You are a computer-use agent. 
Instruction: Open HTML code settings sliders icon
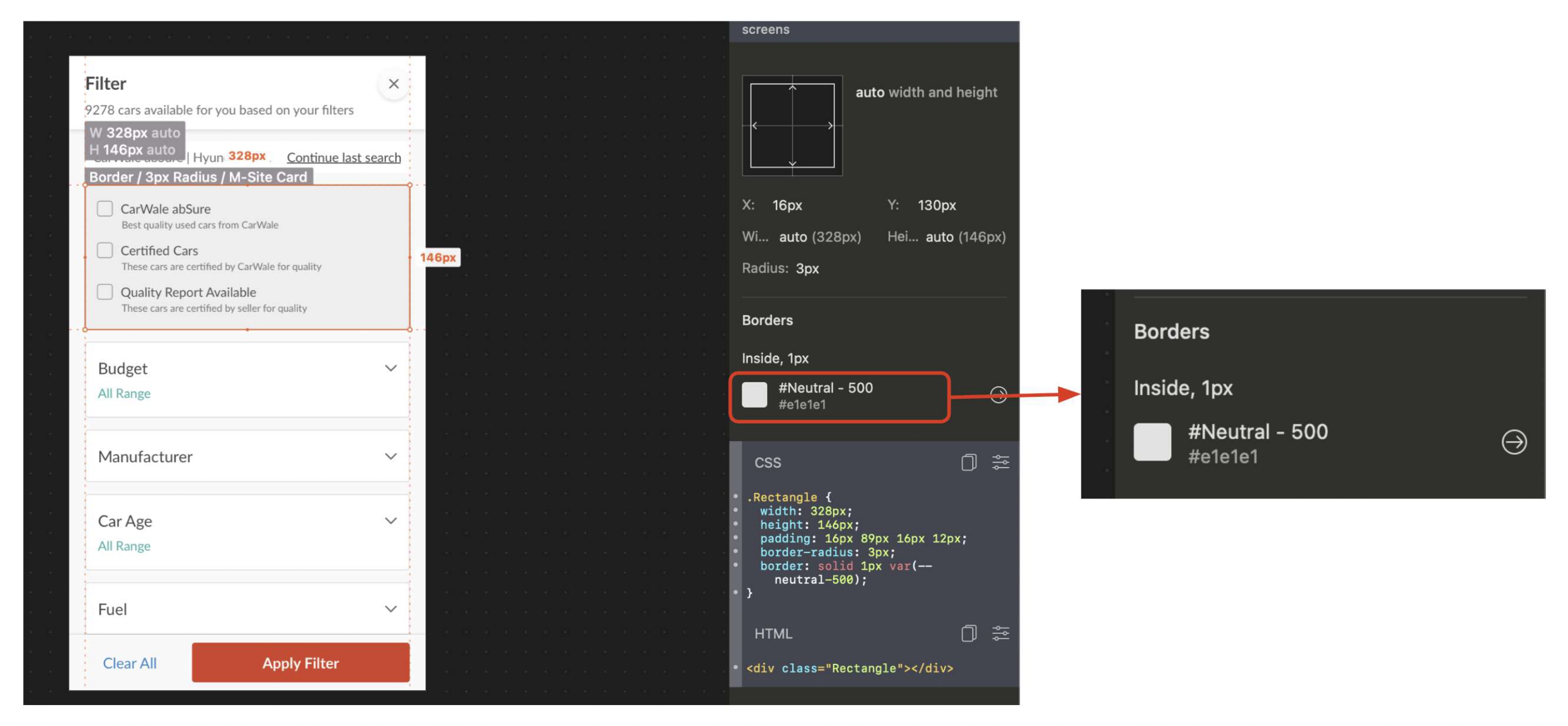1000,633
